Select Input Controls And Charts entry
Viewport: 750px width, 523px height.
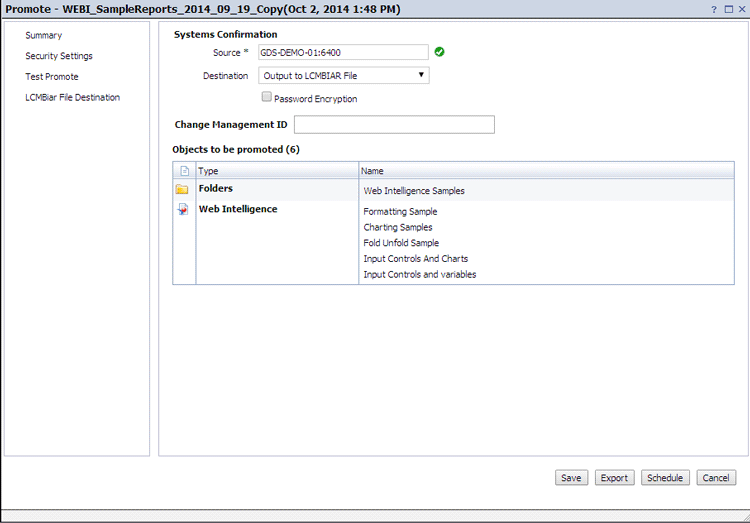pyautogui.click(x=415, y=259)
